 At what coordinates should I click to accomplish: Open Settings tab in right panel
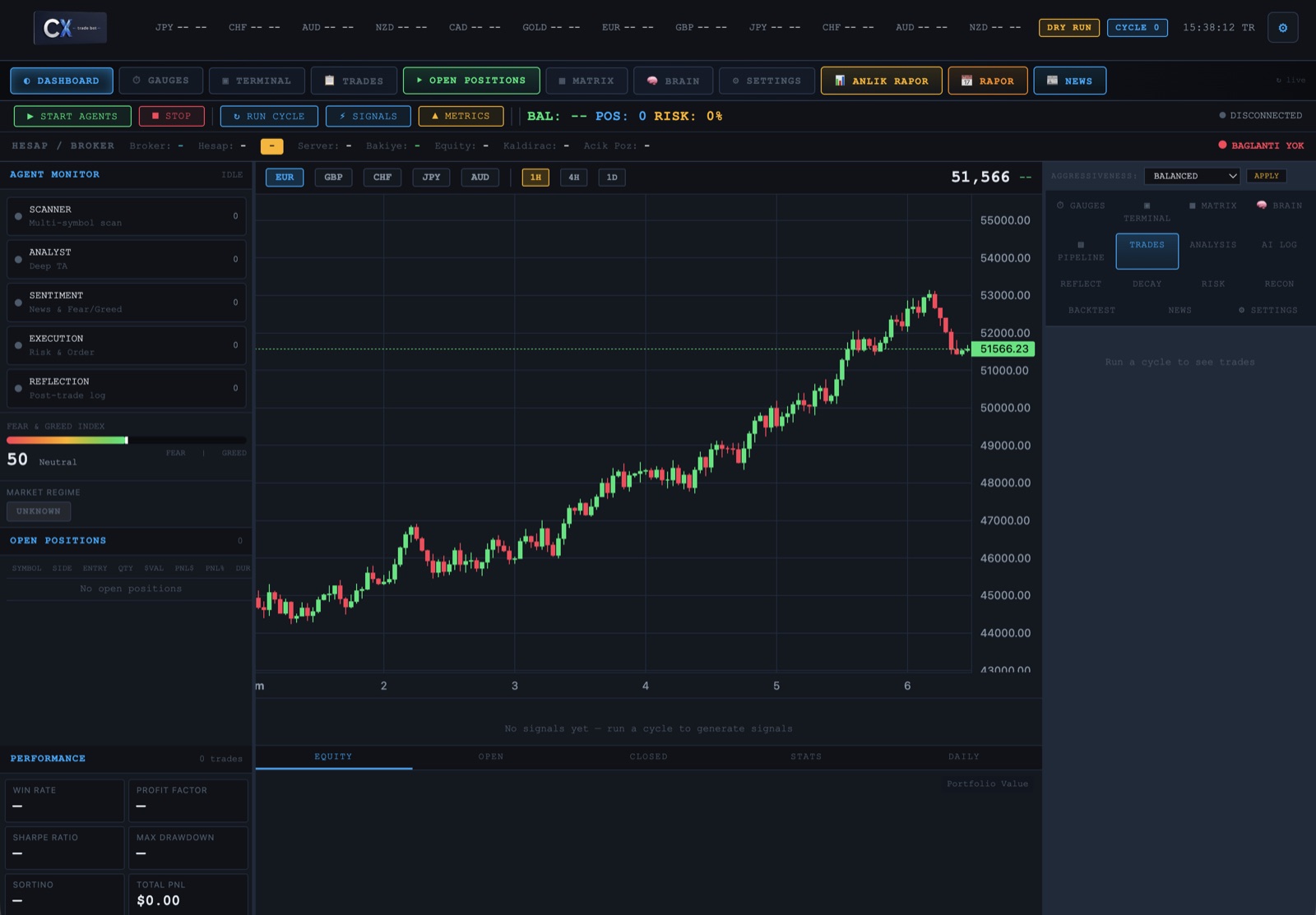tap(1267, 310)
